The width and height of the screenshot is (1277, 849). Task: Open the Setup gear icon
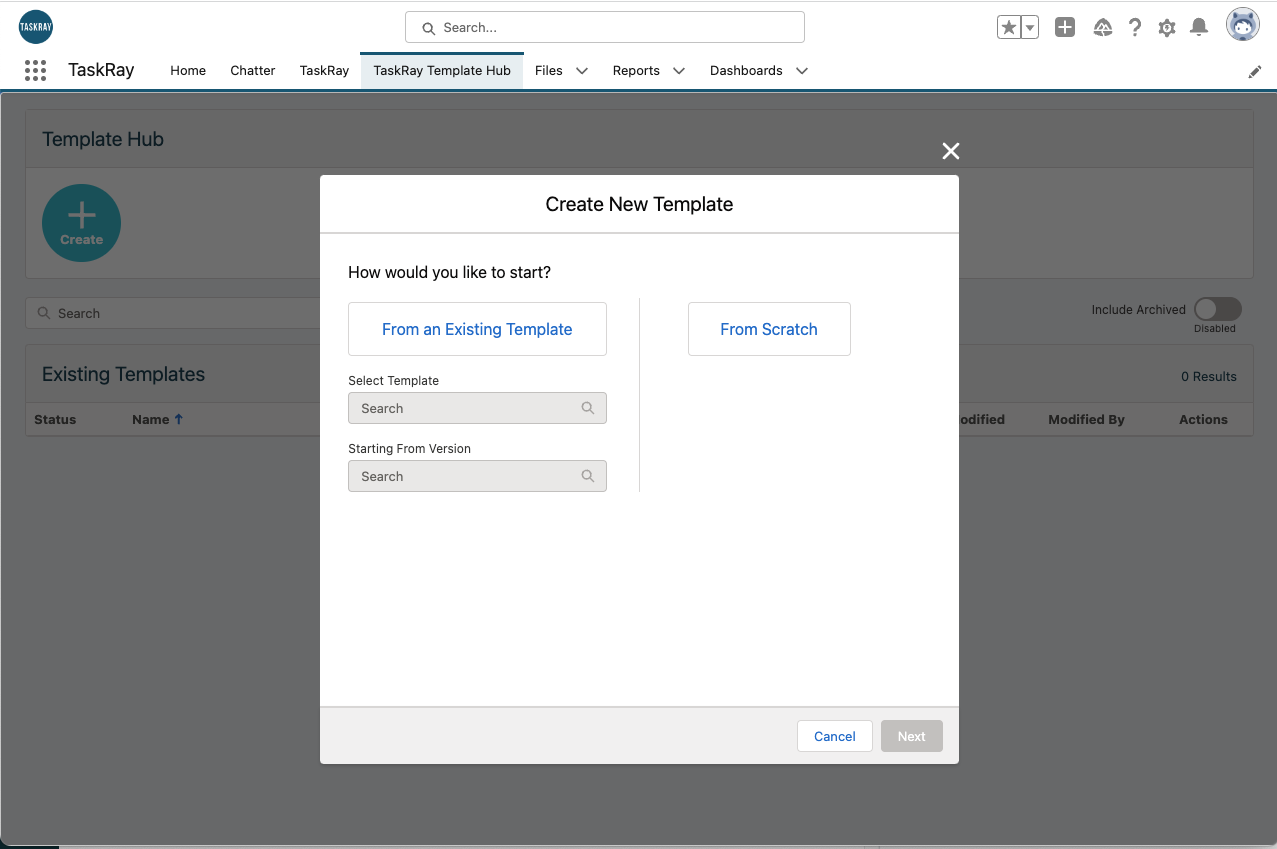1167,28
